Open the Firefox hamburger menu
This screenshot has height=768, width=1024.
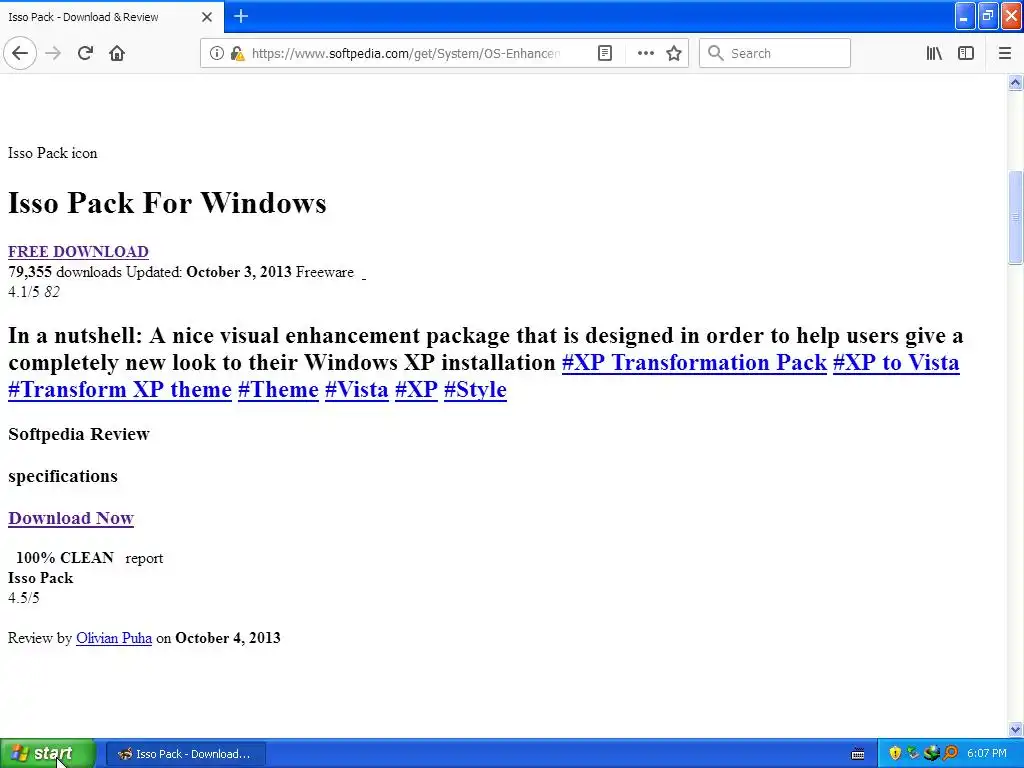(x=1004, y=54)
